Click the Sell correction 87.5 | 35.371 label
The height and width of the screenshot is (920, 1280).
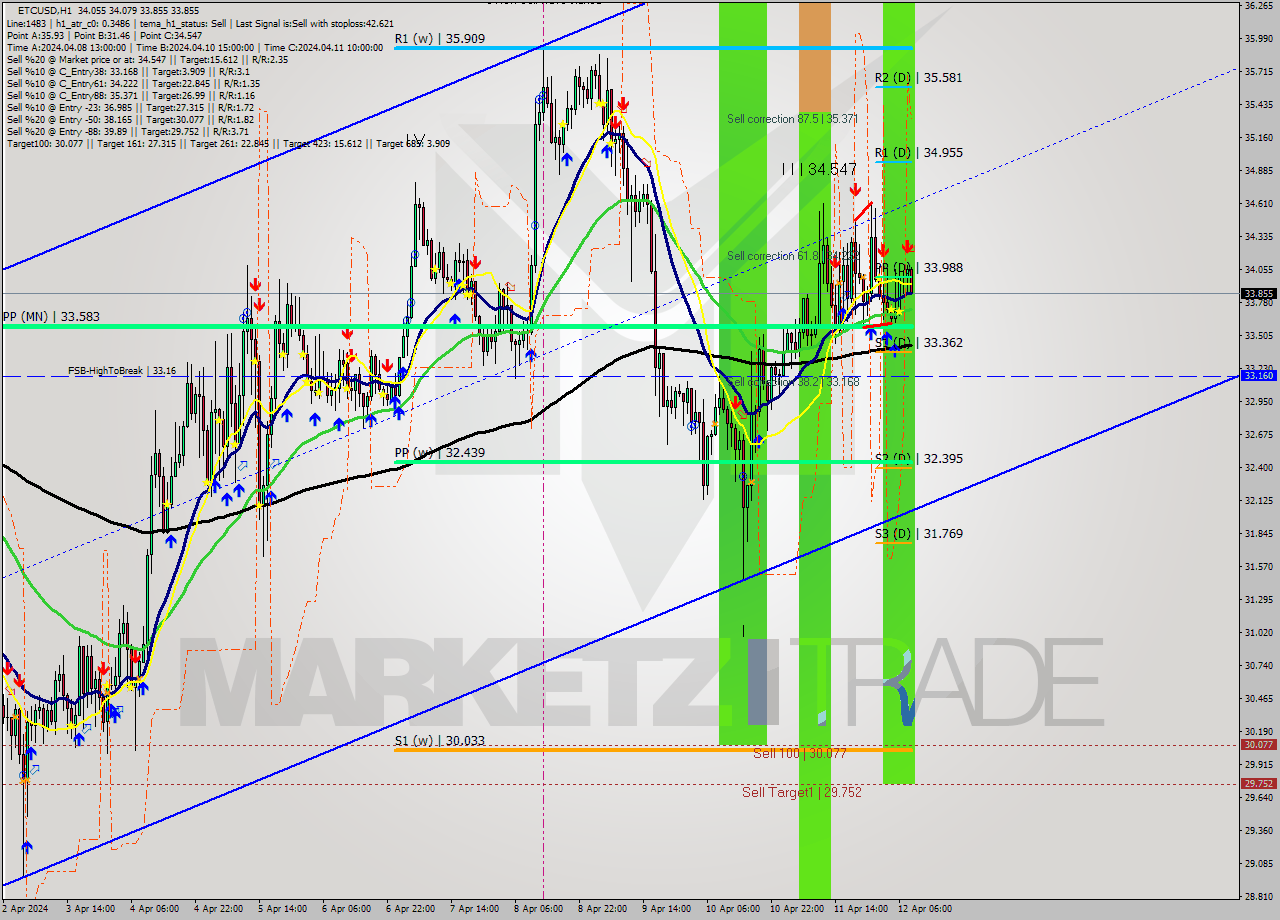click(x=792, y=119)
